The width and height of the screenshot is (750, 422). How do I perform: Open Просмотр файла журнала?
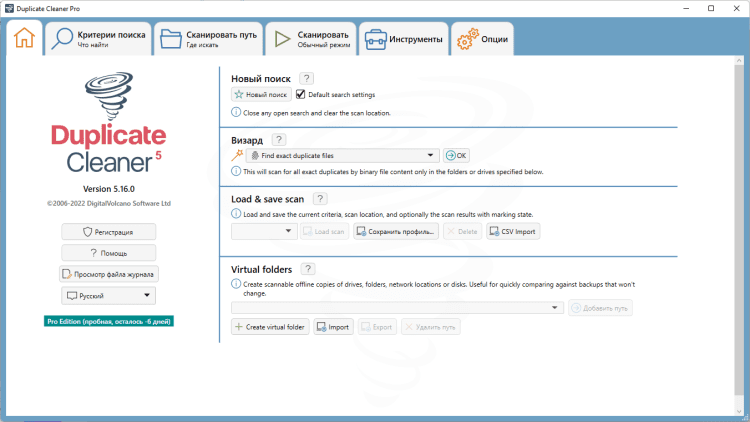[x=109, y=274]
